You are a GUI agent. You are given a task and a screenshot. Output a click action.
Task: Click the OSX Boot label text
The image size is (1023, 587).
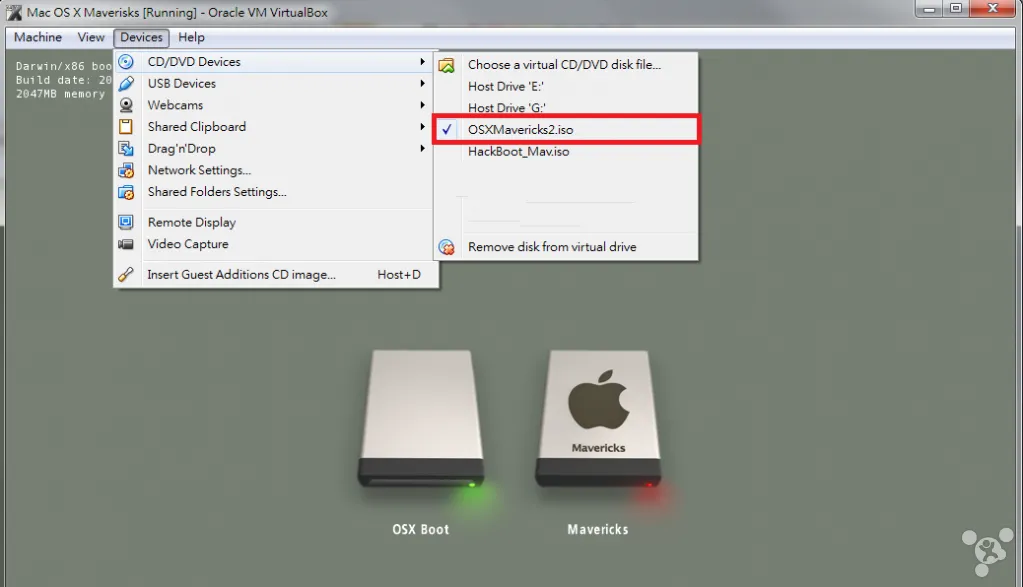click(421, 530)
